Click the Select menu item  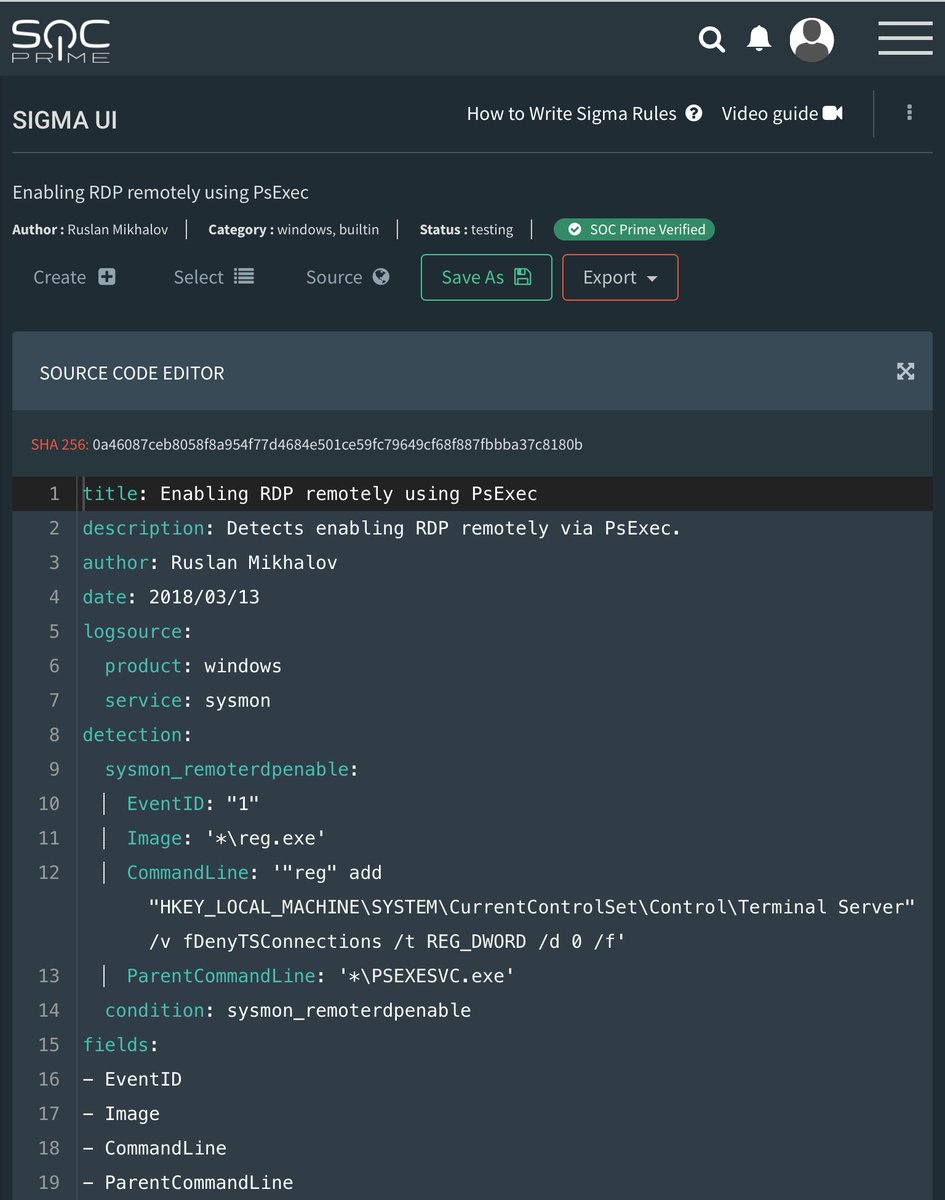click(x=214, y=277)
